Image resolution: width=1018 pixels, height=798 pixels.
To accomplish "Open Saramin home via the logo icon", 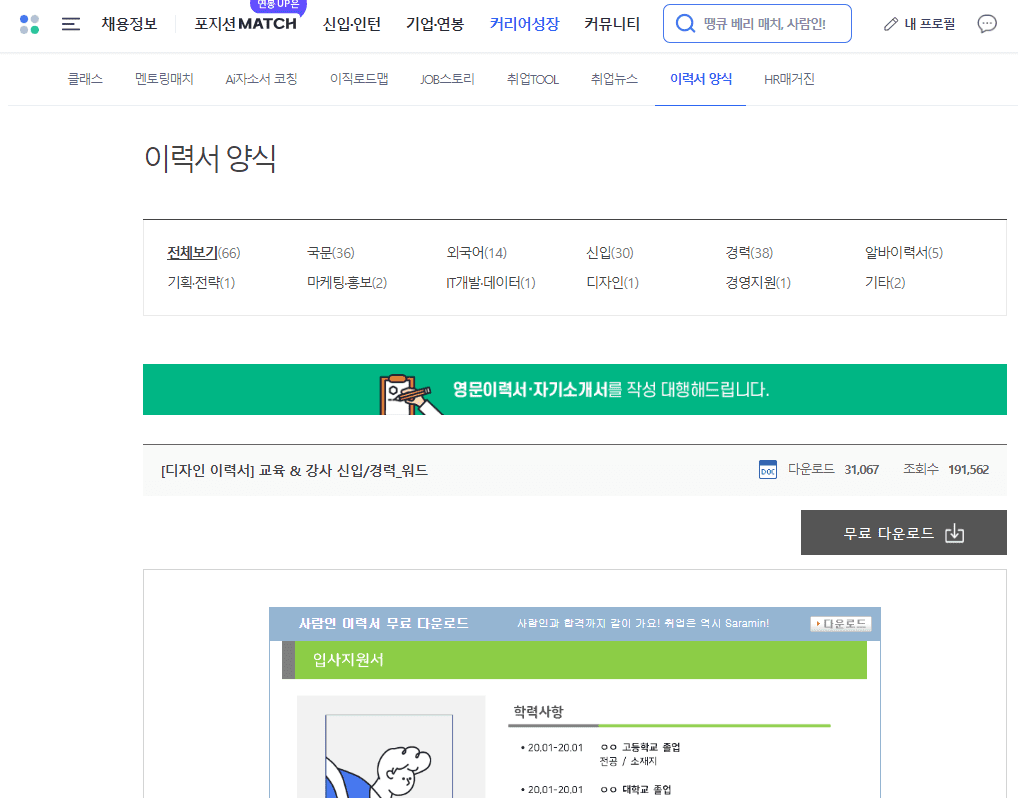I will pos(29,23).
